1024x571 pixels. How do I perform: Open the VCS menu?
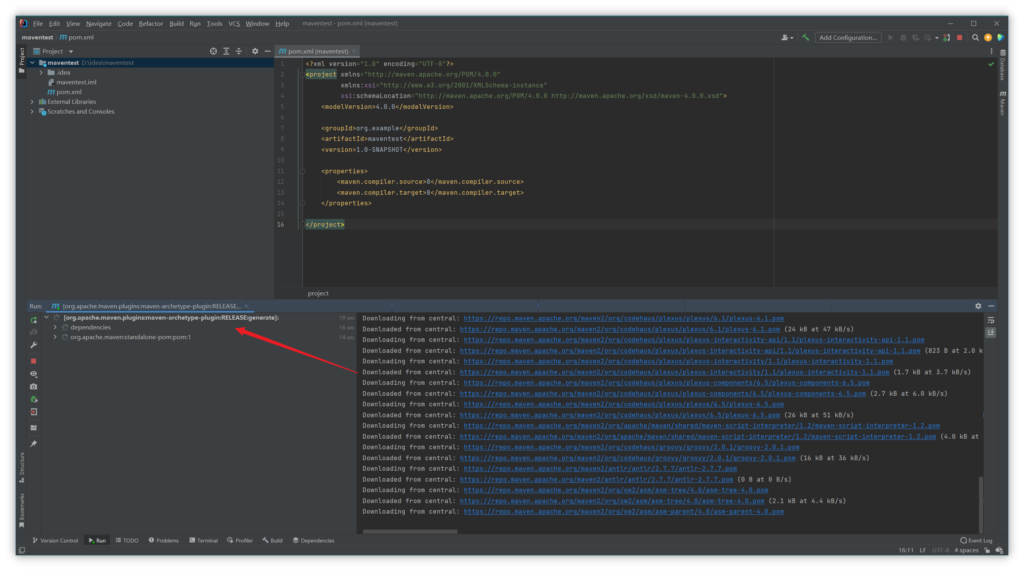(234, 24)
